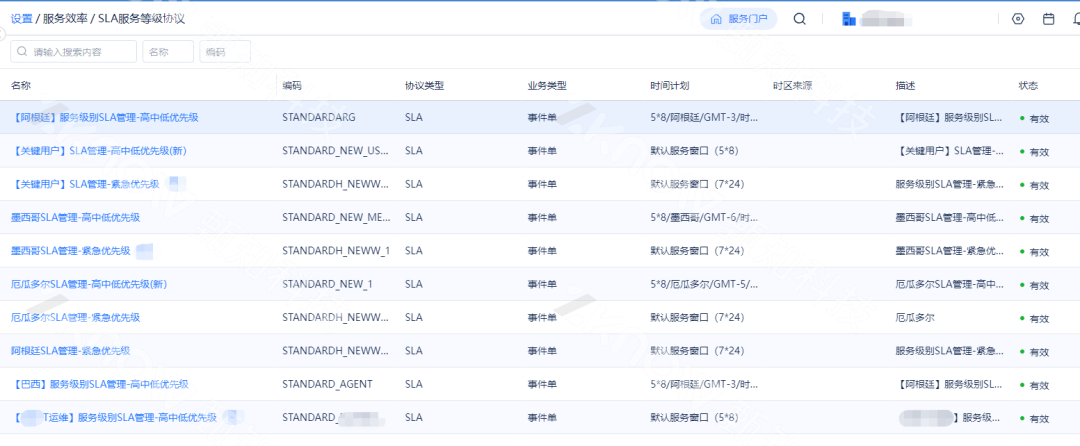This screenshot has width=1080, height=446.
Task: Open 【关键用户】SLA管理-高中低优先级(新) entry
Action: point(99,151)
